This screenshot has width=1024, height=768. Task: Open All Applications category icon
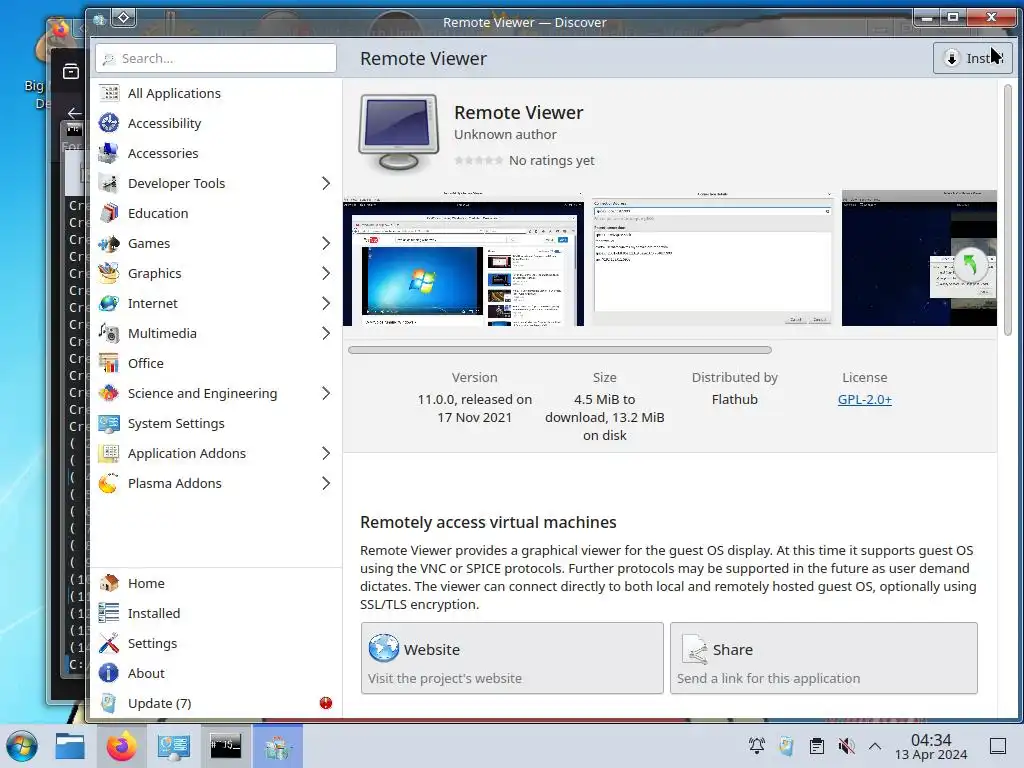(x=109, y=93)
